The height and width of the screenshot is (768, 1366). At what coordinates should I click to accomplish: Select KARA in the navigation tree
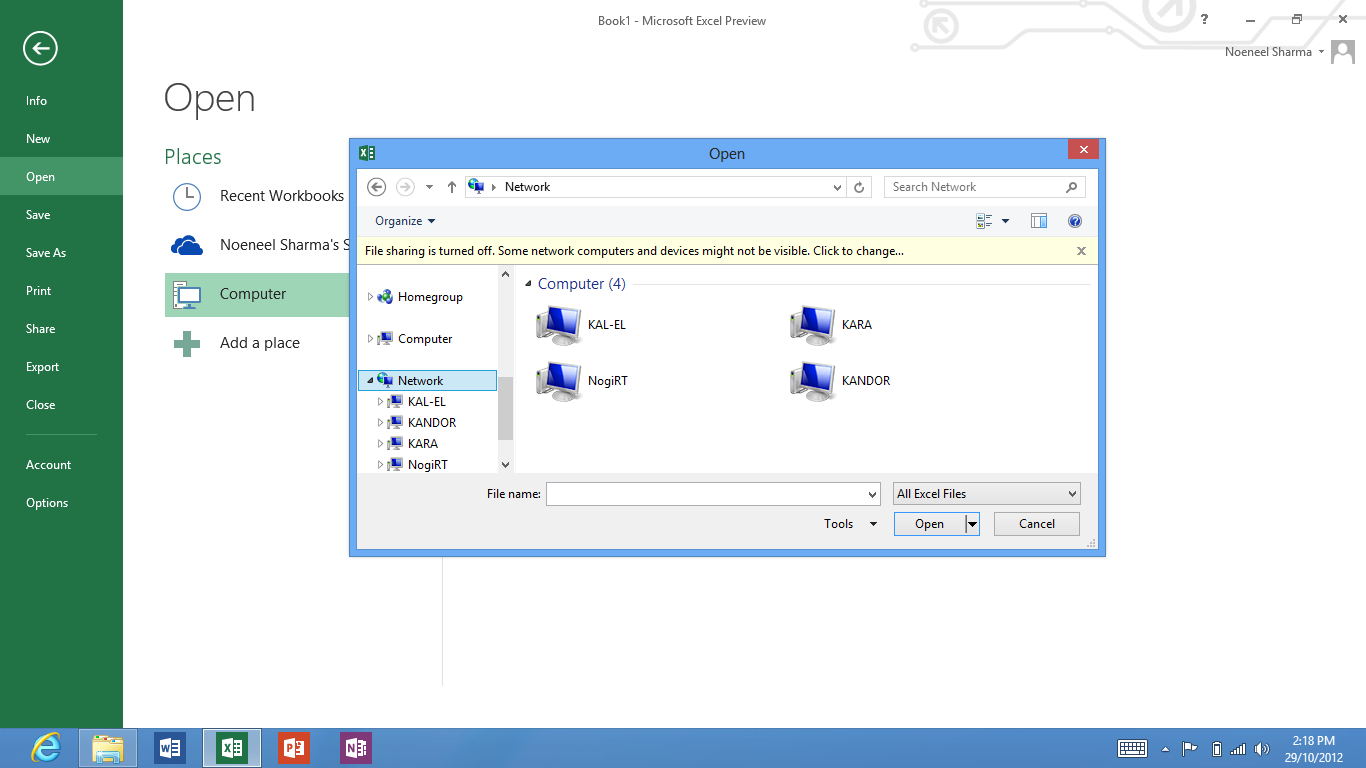point(423,444)
